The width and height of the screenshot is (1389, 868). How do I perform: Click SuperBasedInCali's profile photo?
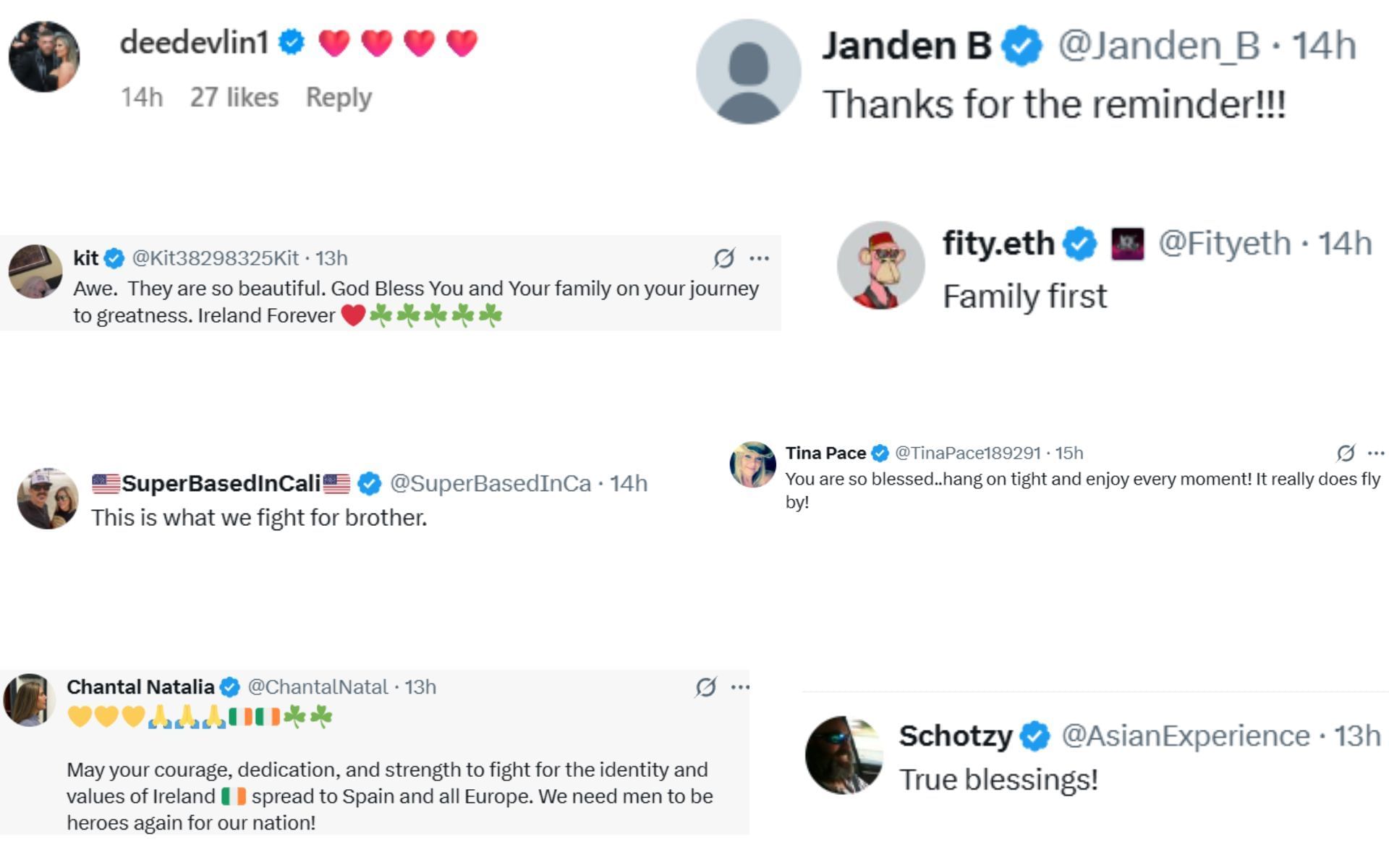(x=48, y=498)
